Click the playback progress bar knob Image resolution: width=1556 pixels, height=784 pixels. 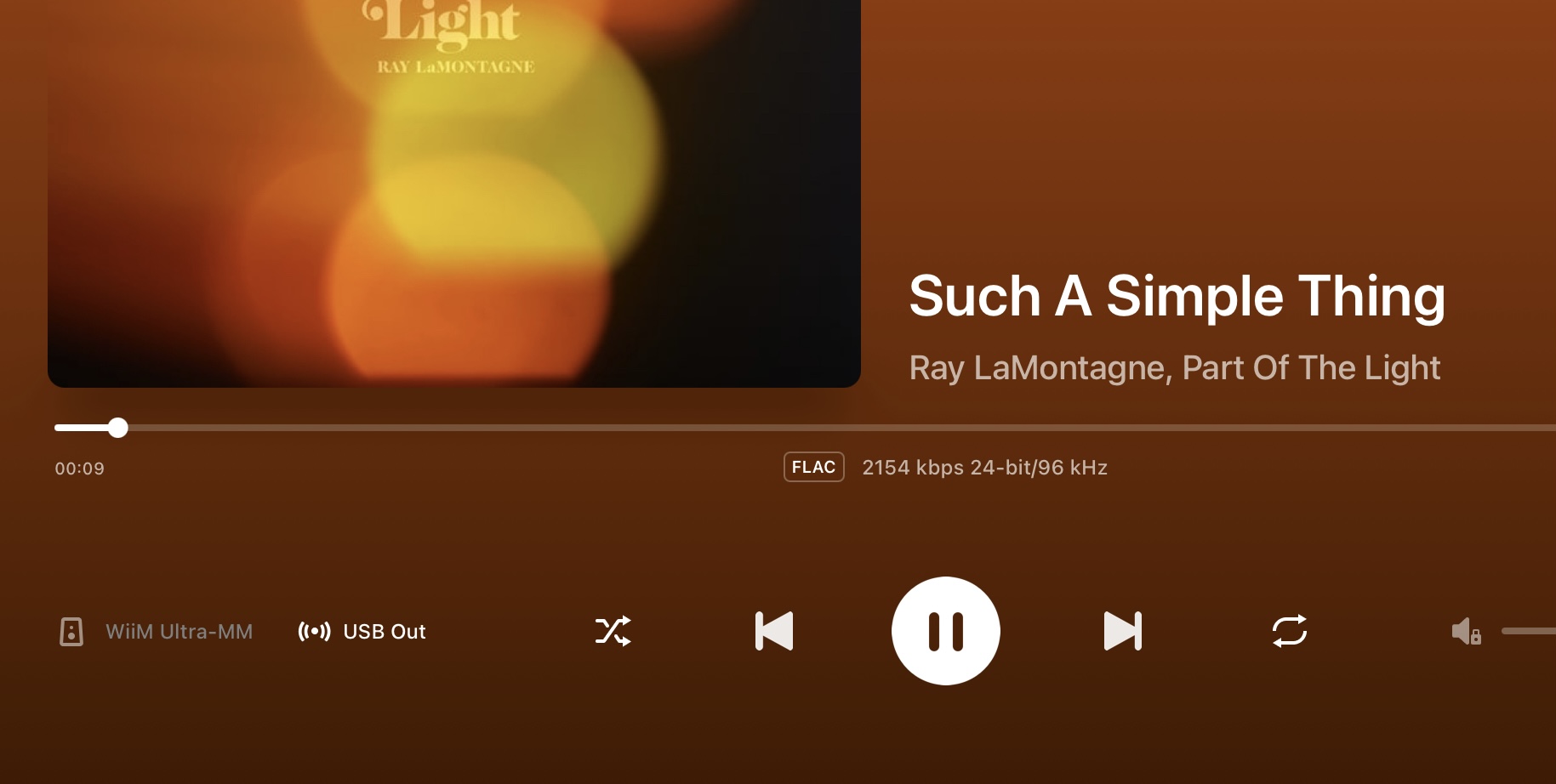(x=118, y=428)
